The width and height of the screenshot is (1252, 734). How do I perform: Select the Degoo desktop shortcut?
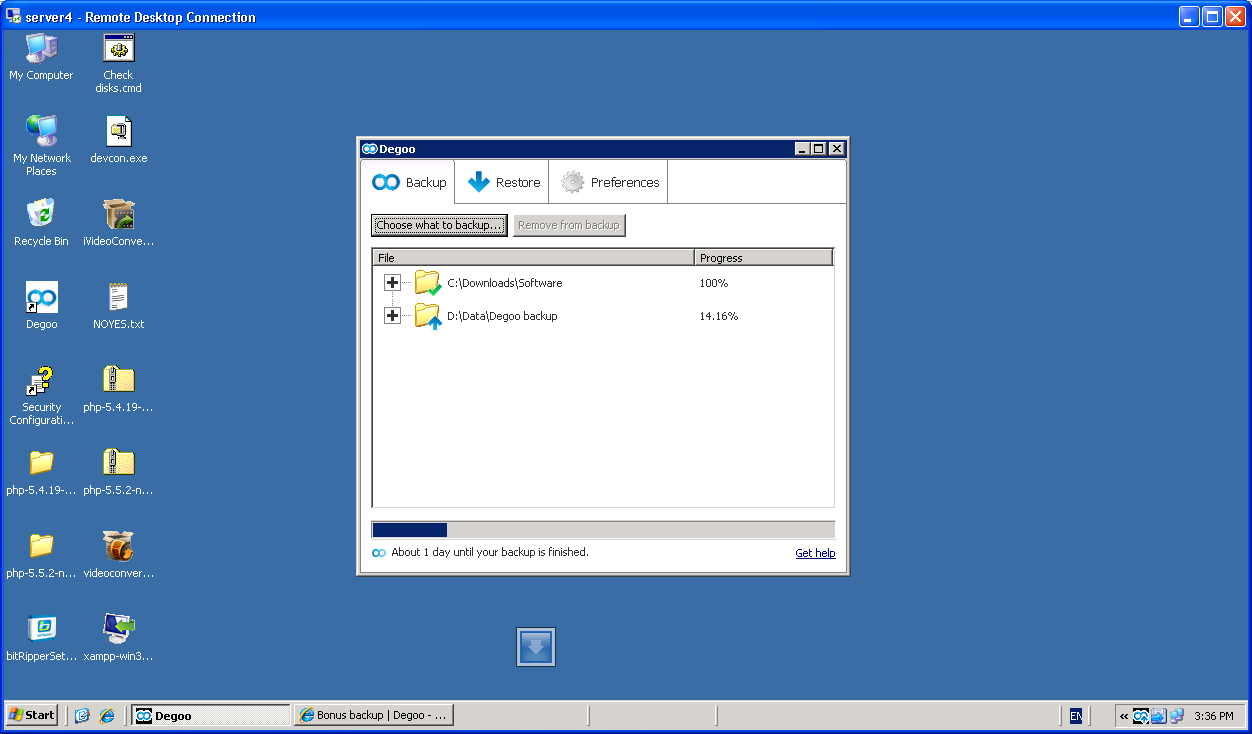[41, 297]
